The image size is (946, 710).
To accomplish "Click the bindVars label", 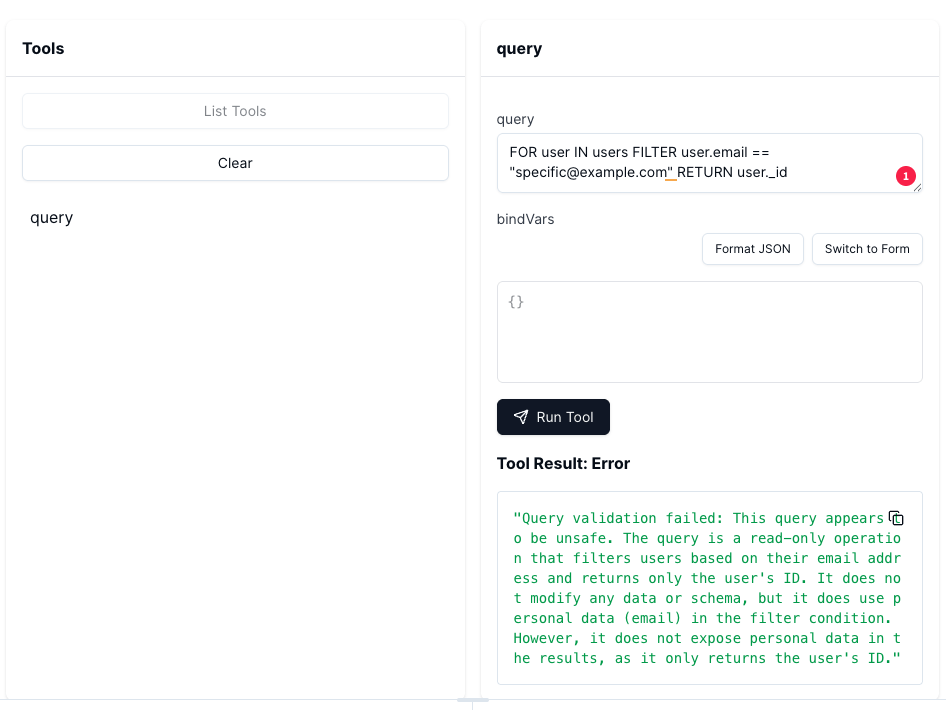I will pos(525,219).
